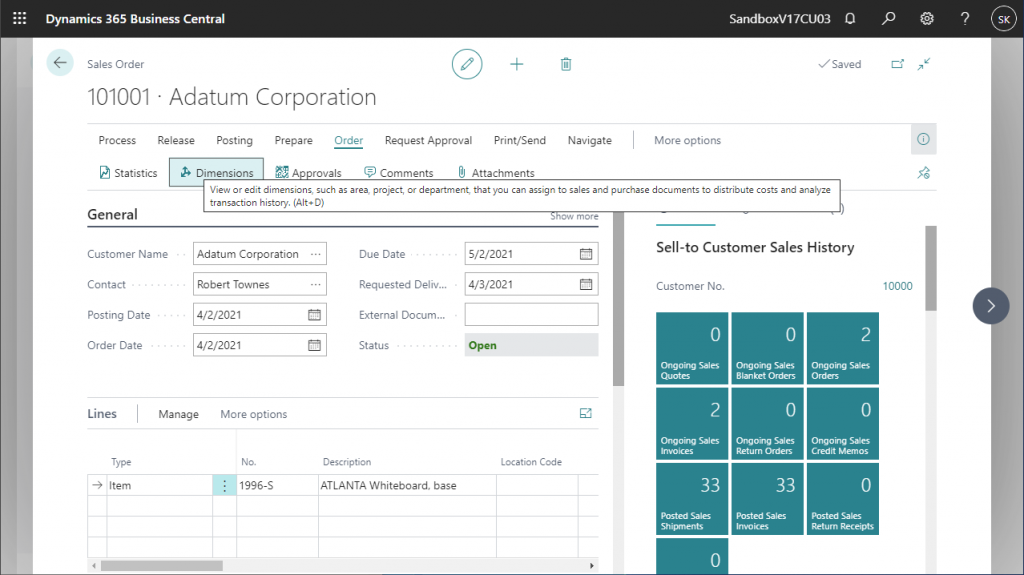Open Ongoing Sales Credit Memos tile
The image size is (1024, 575).
point(842,423)
